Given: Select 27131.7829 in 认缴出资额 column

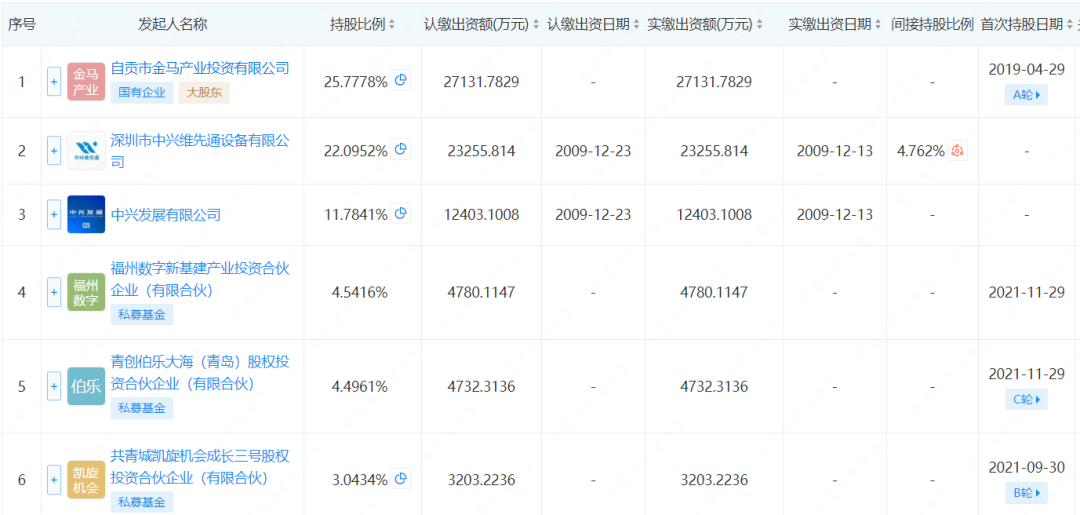Looking at the screenshot, I should click(481, 82).
